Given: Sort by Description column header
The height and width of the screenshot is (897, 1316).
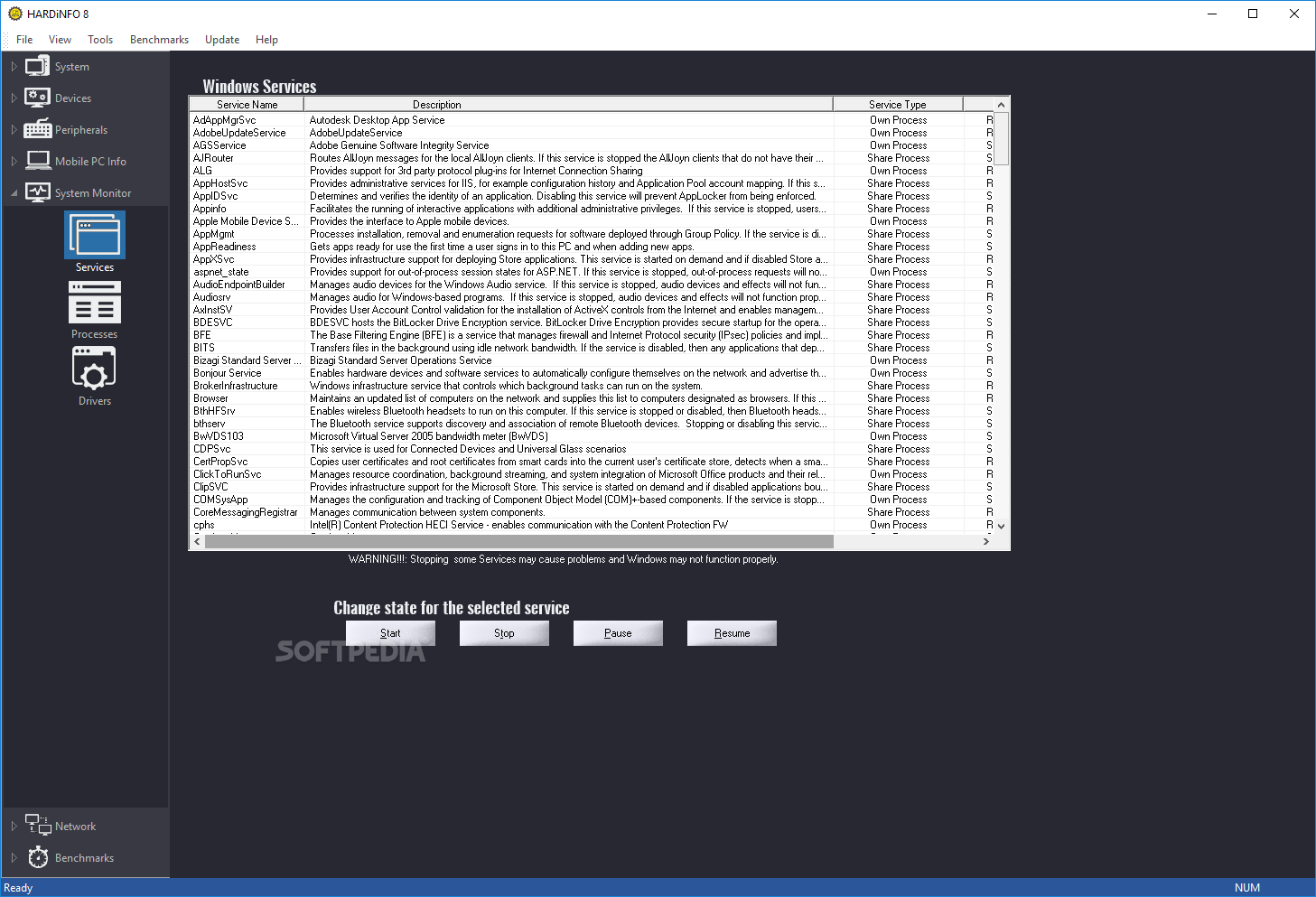Looking at the screenshot, I should [568, 105].
